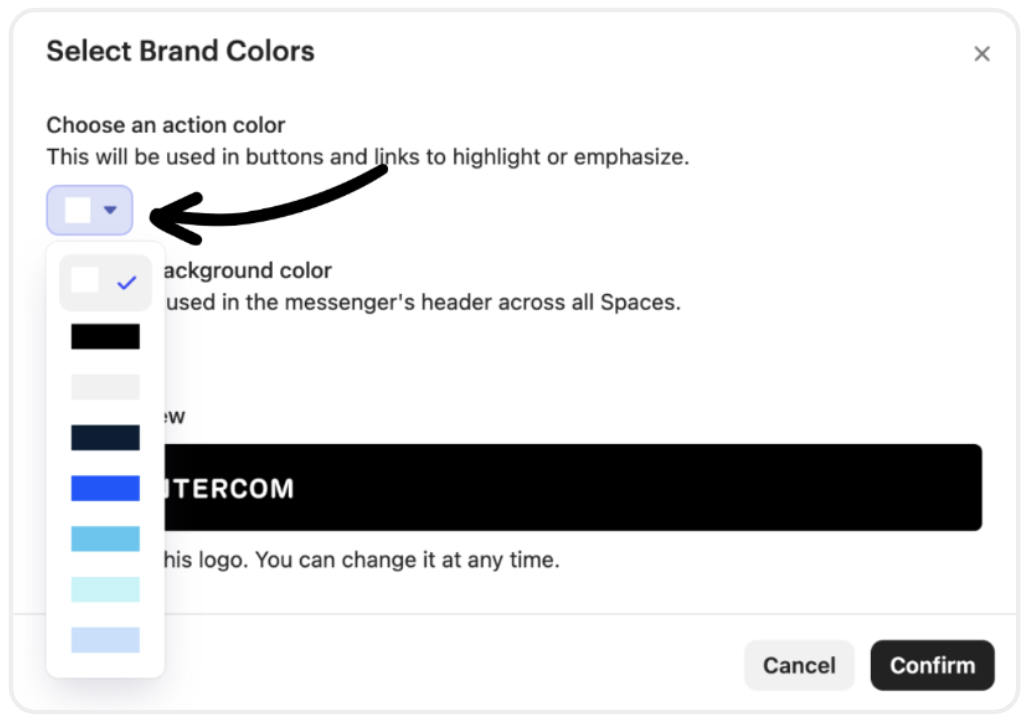Click the background color heading text
Viewport: 1028px width, 724px height.
[x=247, y=270]
